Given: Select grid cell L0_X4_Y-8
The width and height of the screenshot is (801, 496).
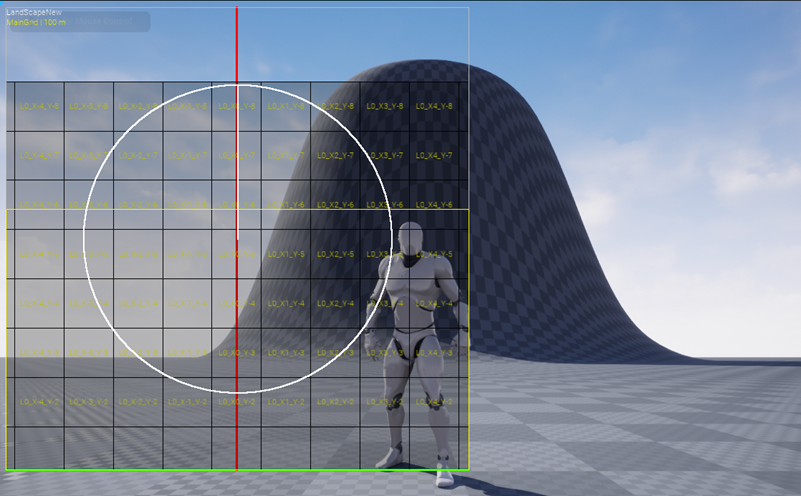Looking at the screenshot, I should pyautogui.click(x=434, y=106).
